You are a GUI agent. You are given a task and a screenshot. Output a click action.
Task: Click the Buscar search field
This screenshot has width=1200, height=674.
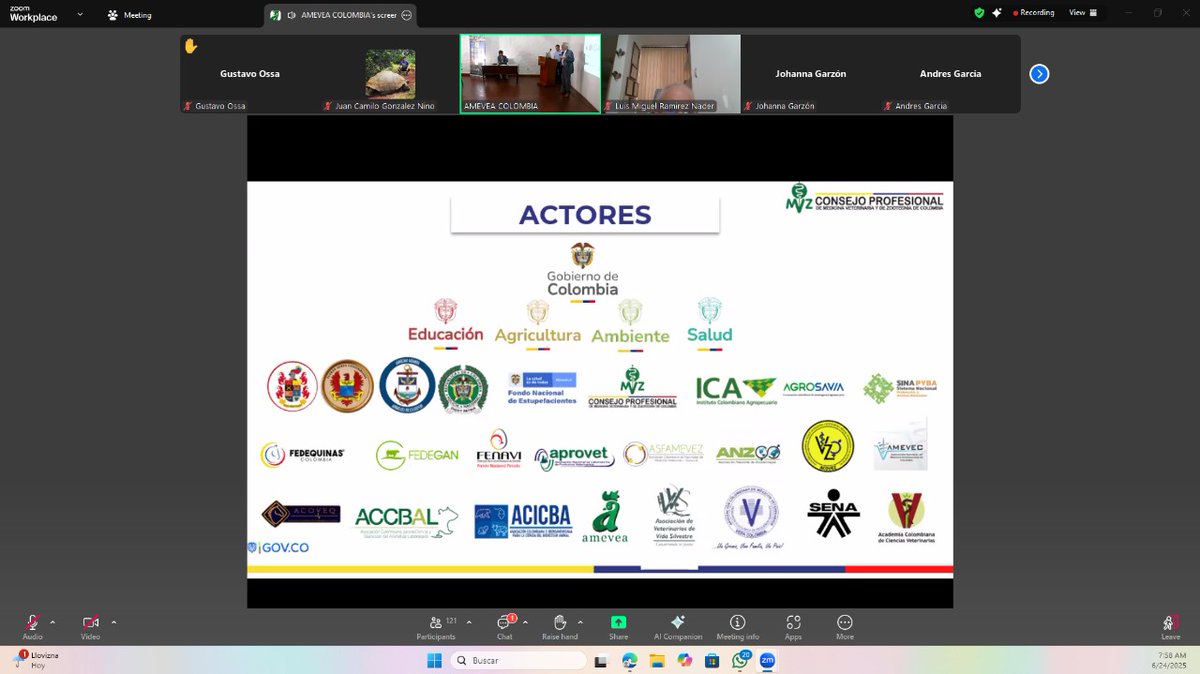click(x=520, y=661)
